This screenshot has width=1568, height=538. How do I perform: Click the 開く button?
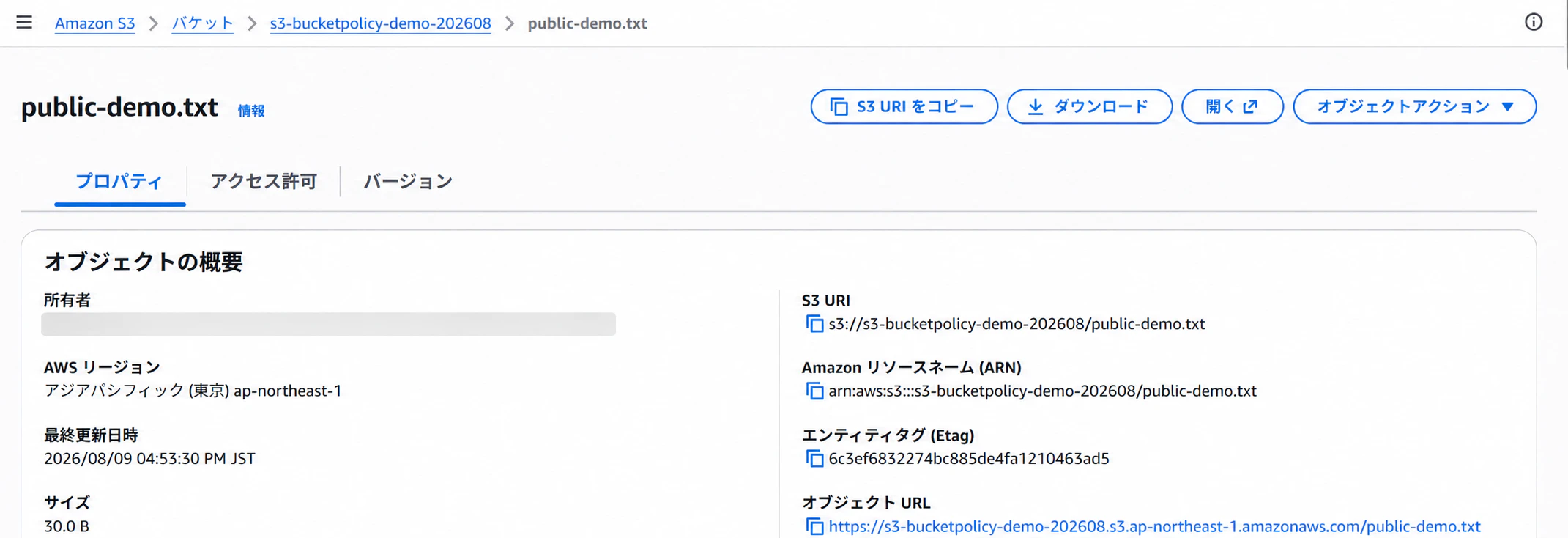point(1233,107)
